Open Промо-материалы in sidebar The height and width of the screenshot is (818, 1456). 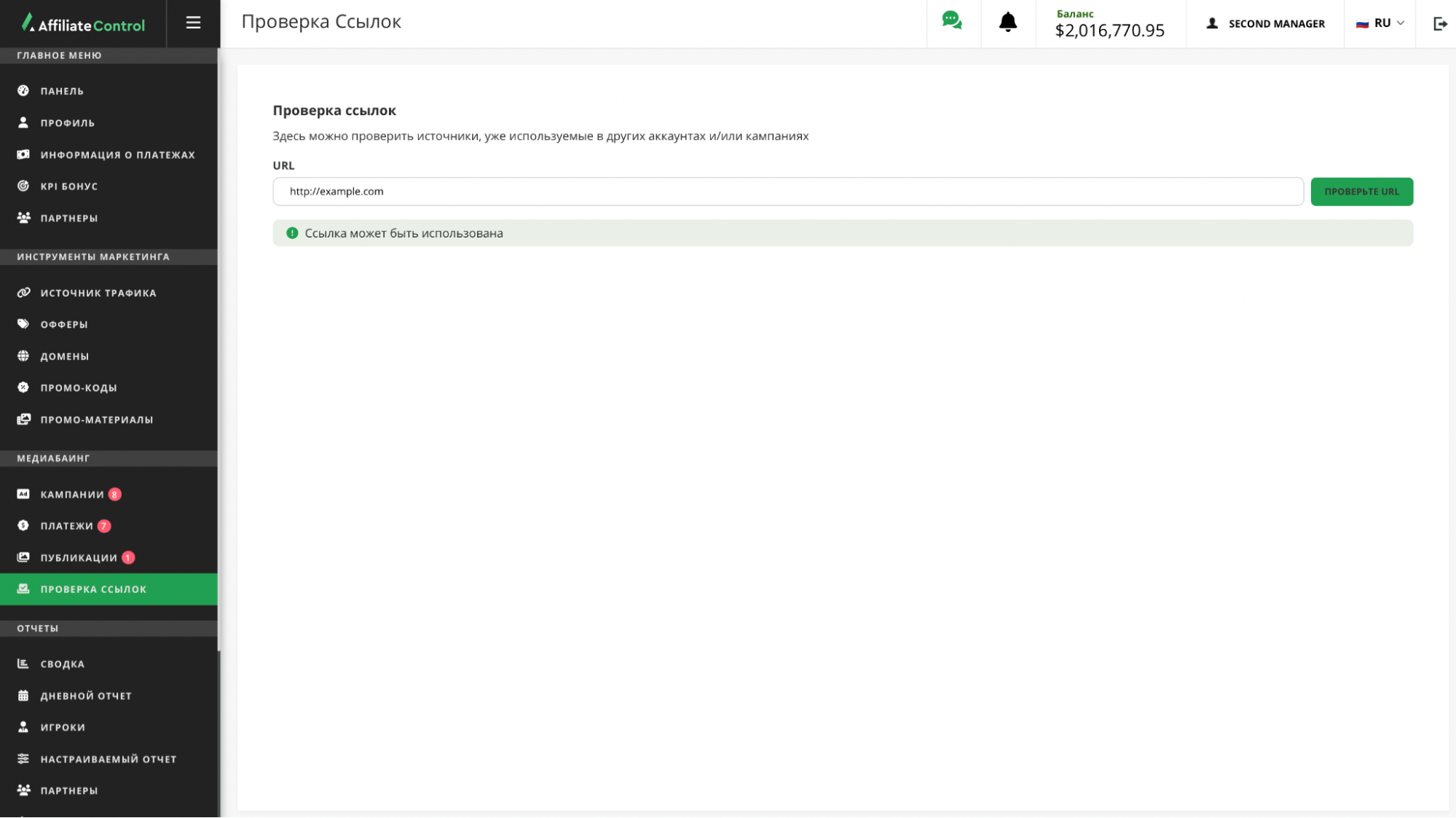coord(96,420)
